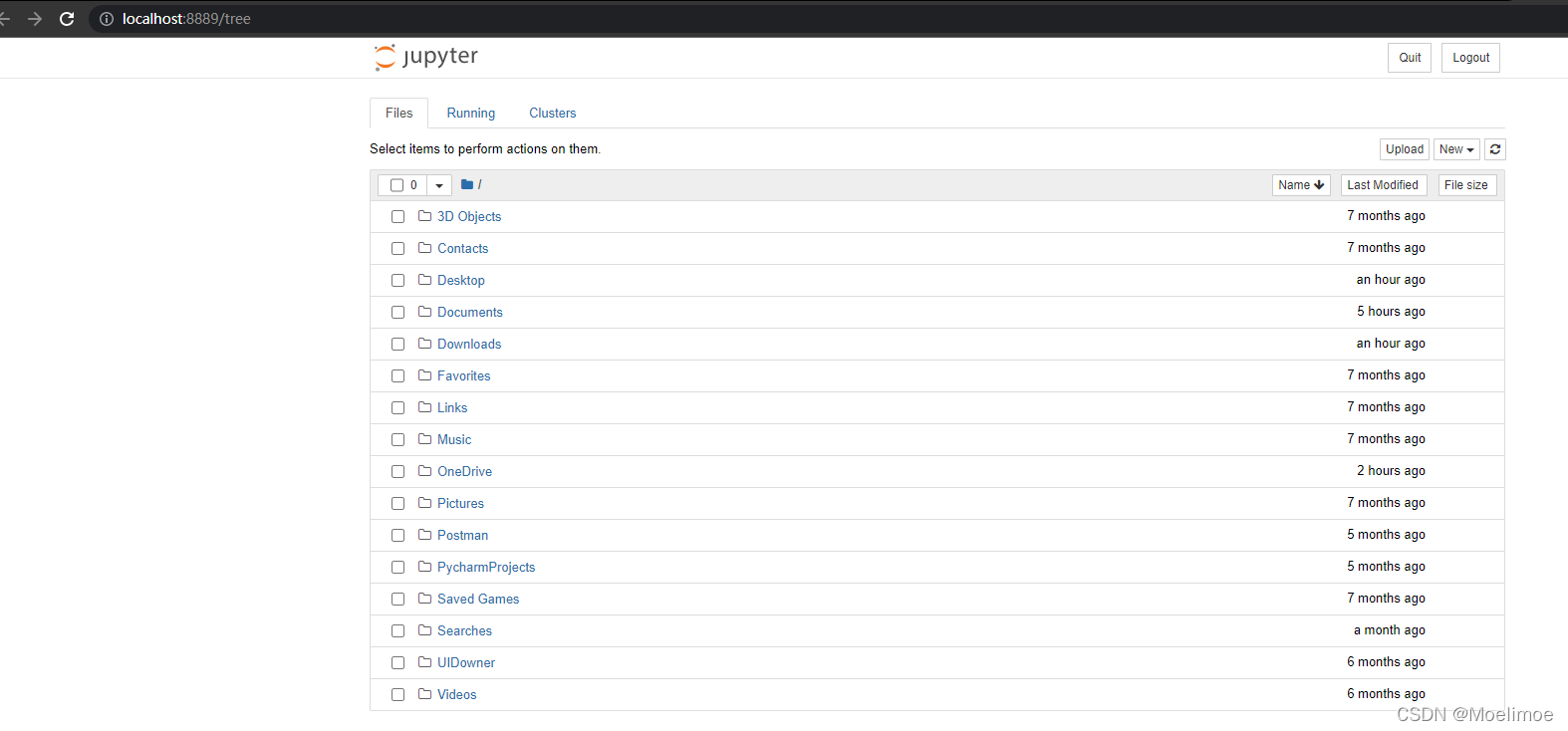Open the Postman folder link
The height and width of the screenshot is (731, 1568).
(462, 536)
